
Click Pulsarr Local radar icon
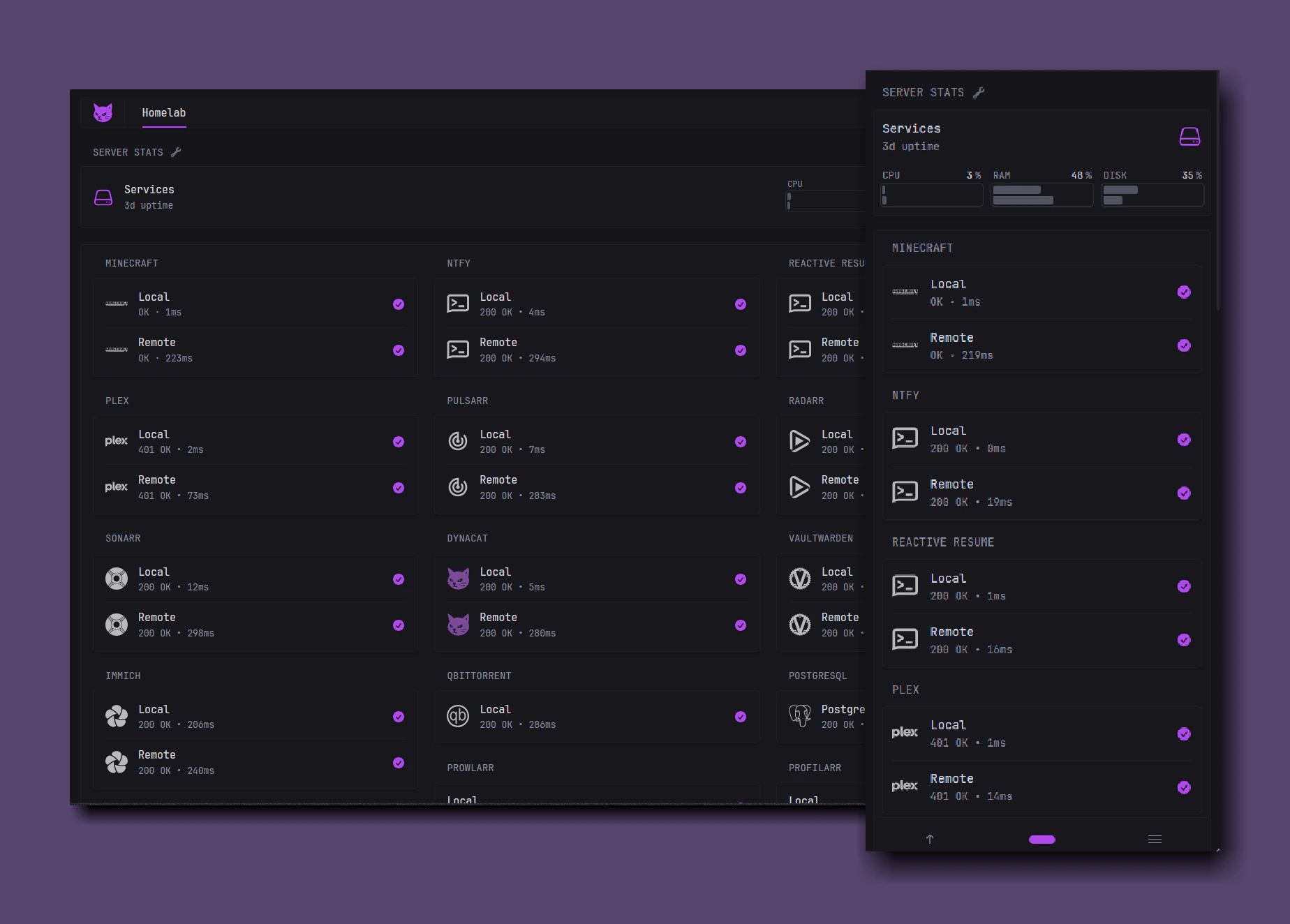pos(458,441)
